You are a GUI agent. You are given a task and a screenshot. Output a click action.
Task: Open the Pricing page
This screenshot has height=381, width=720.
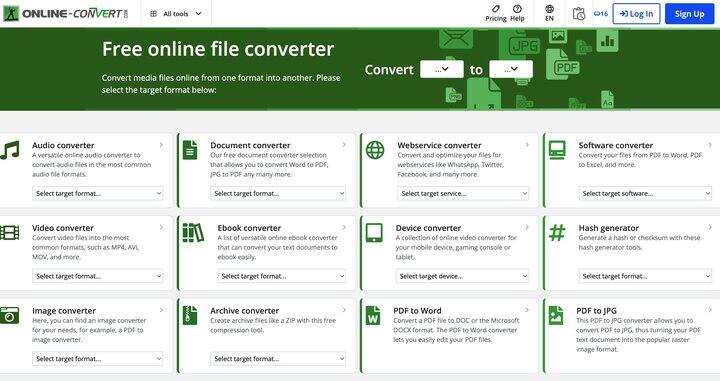click(x=495, y=13)
